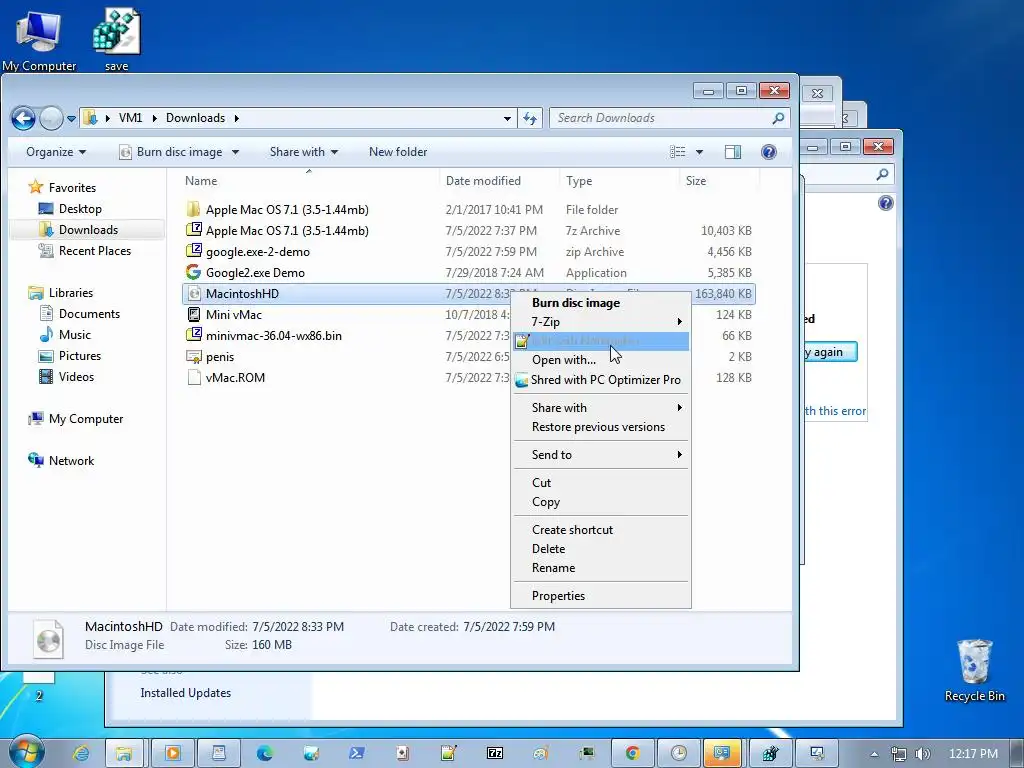1024x768 pixels.
Task: Click the My Computer desktop icon
Action: coord(39,39)
